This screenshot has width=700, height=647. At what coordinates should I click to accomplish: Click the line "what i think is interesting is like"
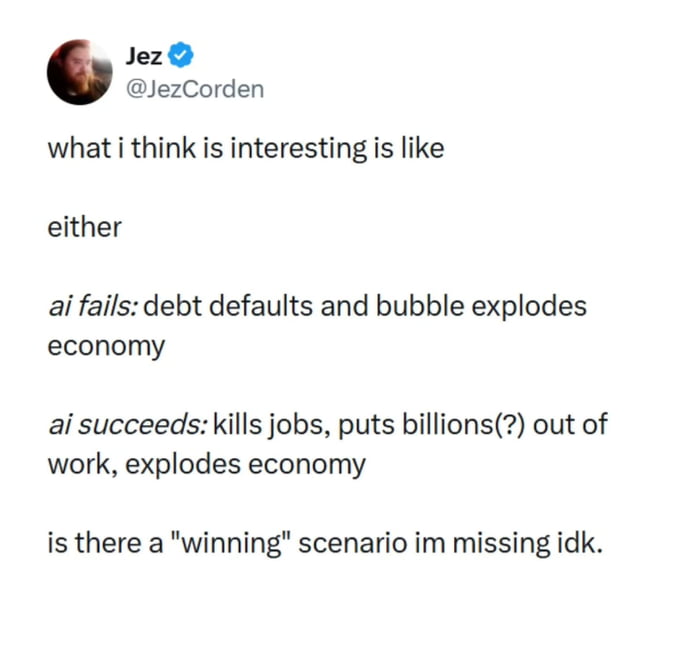(x=245, y=149)
